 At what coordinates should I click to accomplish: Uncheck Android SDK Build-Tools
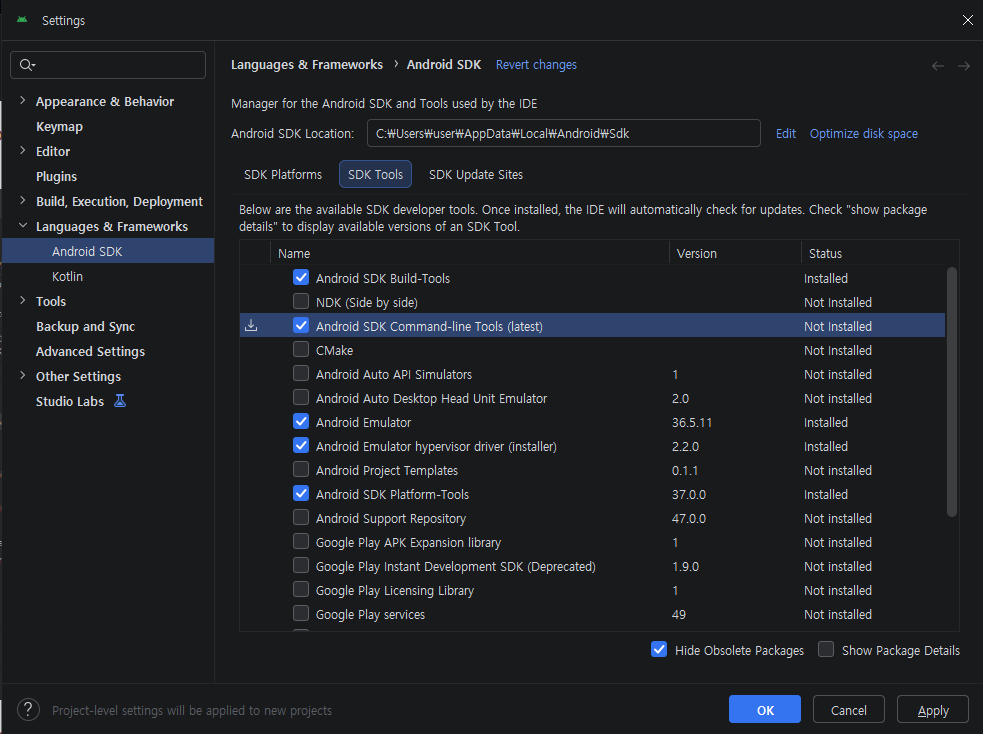tap(301, 278)
